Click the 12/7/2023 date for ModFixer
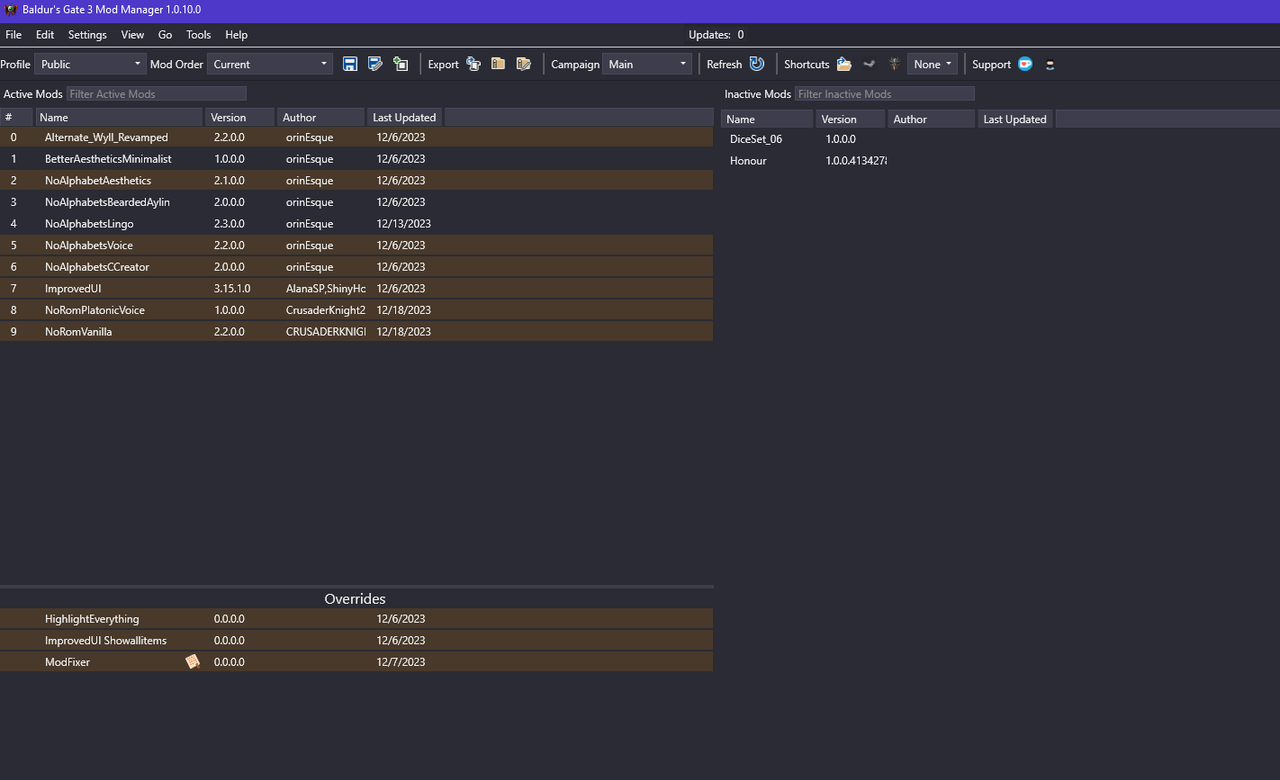The width and height of the screenshot is (1280, 780). pos(401,662)
